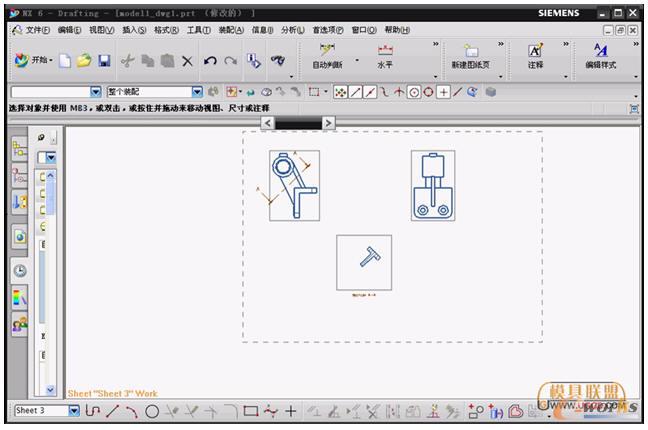Open the 插入(S) menu
This screenshot has height=430, width=648.
[x=134, y=30]
